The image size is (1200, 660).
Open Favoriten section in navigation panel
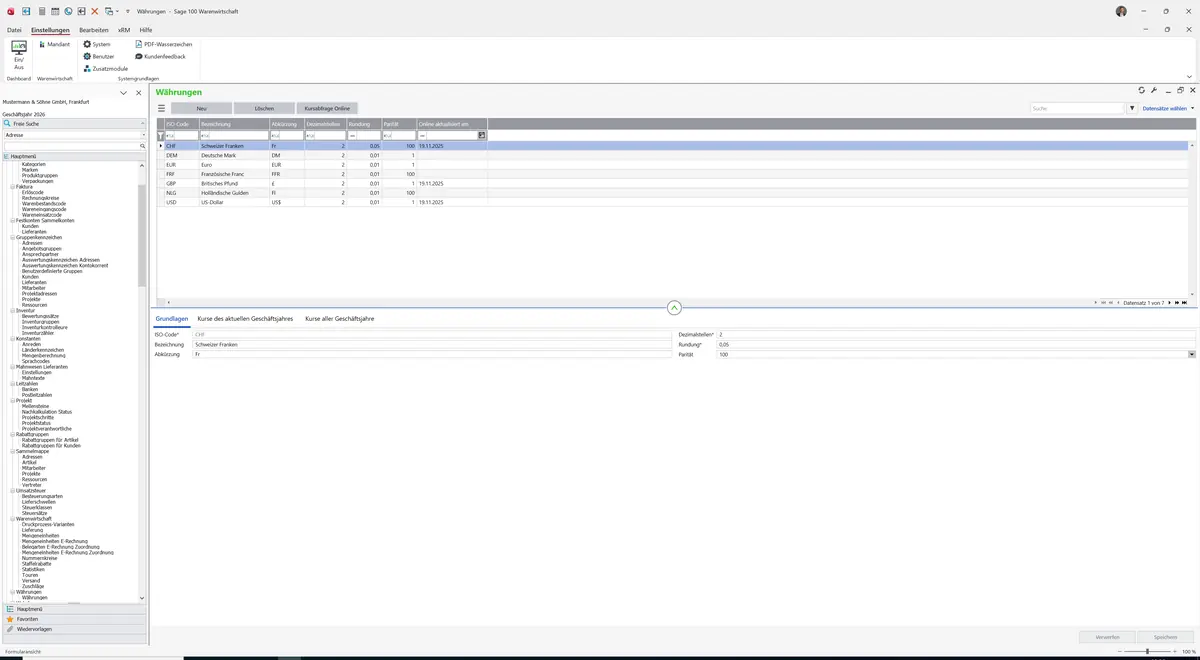(74, 619)
